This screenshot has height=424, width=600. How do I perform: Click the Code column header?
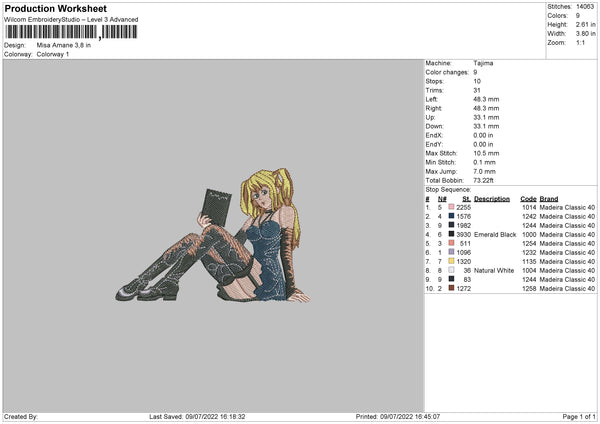528,199
